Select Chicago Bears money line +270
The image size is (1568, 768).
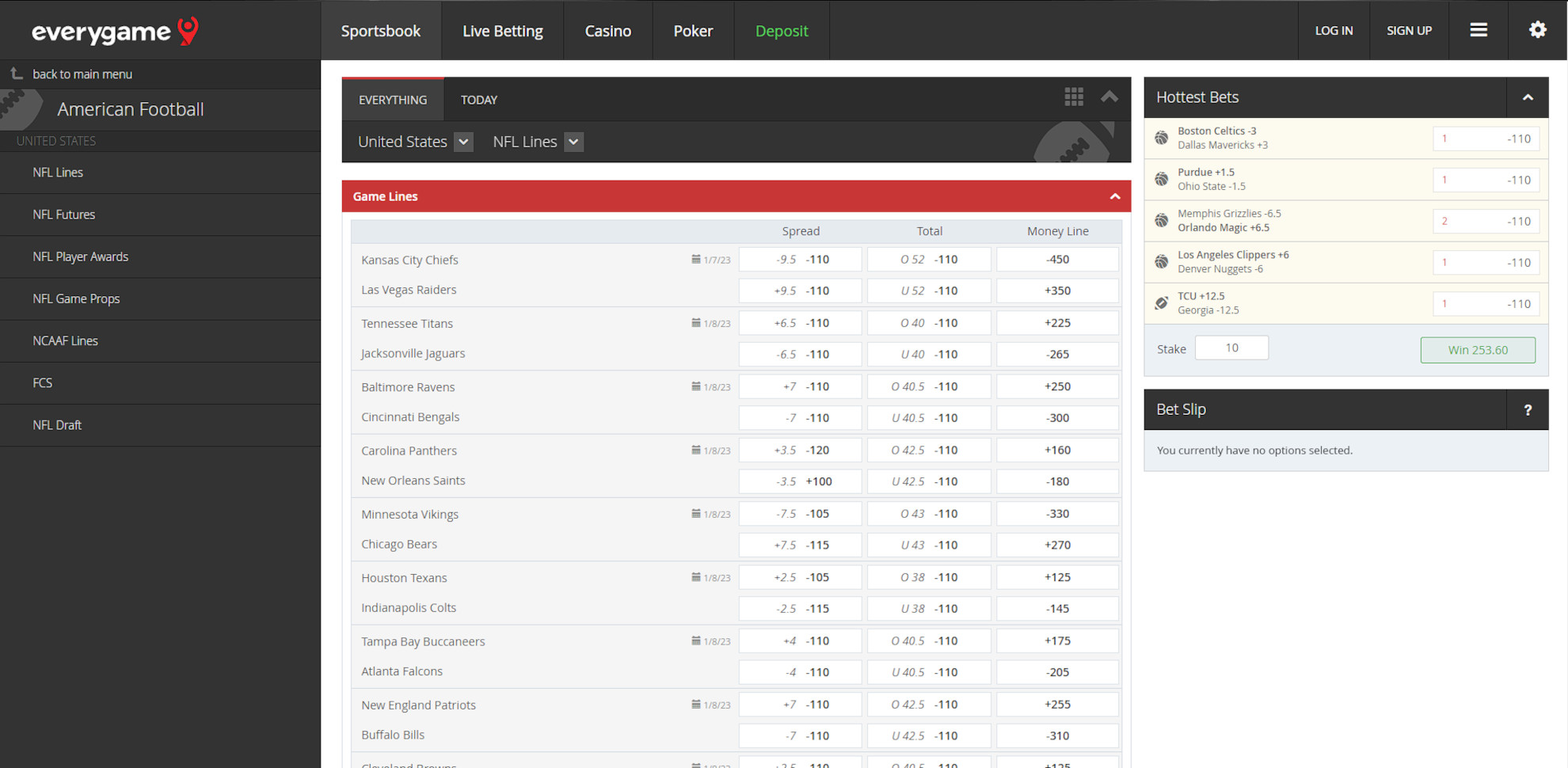[1057, 545]
